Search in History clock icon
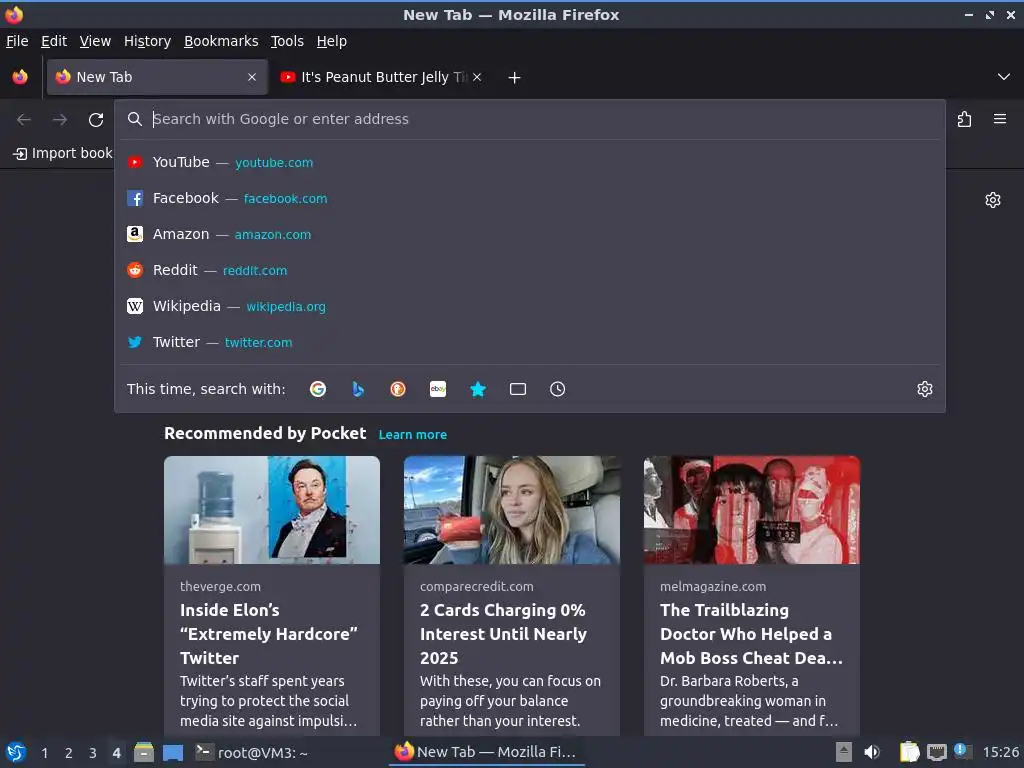The image size is (1024, 768). click(558, 389)
